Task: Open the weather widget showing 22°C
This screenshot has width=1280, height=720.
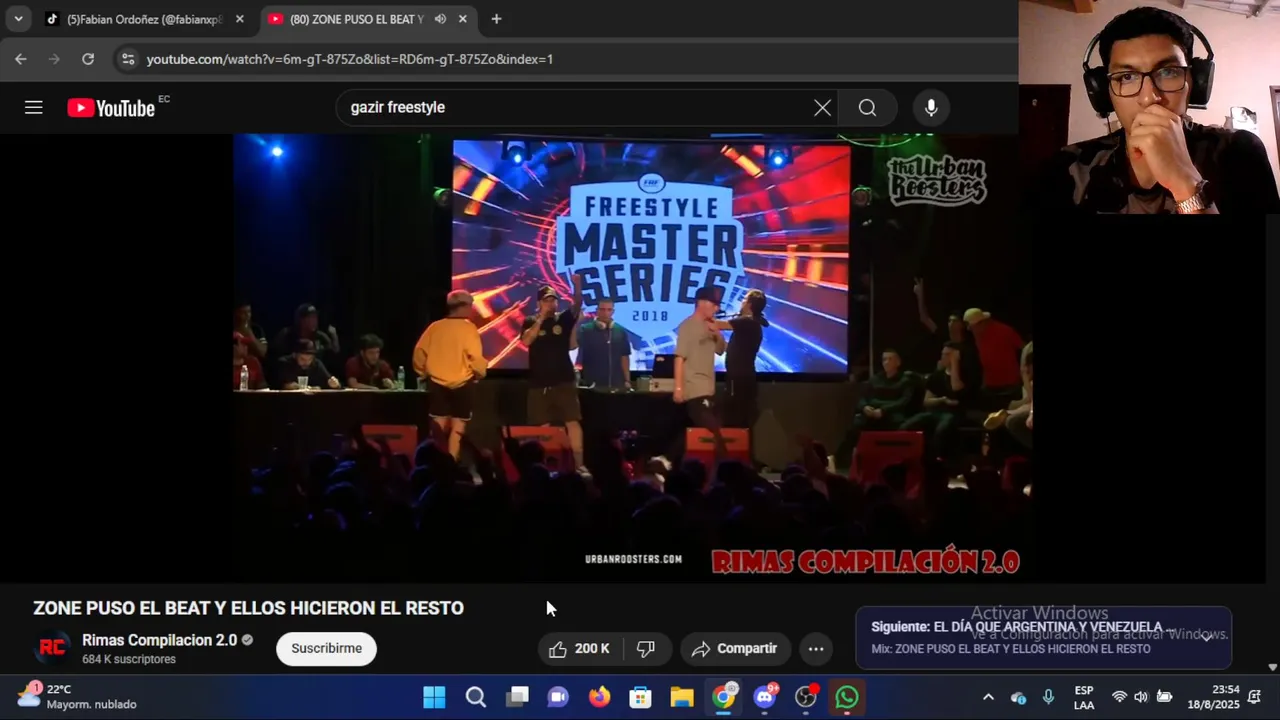Action: click(x=77, y=697)
